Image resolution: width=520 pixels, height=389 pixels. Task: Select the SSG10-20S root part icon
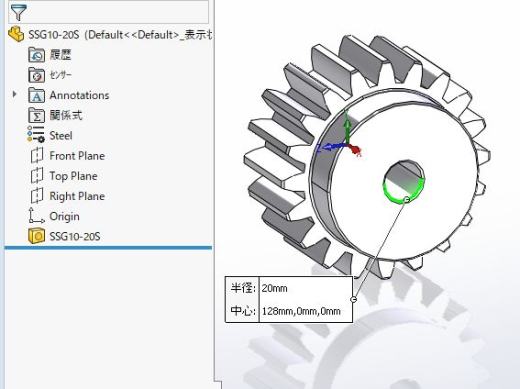(16, 34)
